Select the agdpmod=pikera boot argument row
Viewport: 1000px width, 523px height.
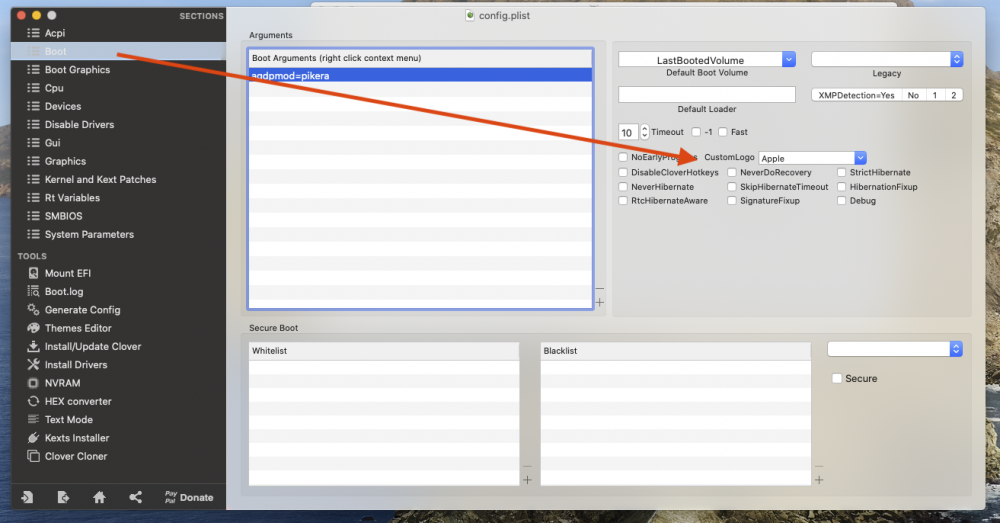(x=420, y=75)
